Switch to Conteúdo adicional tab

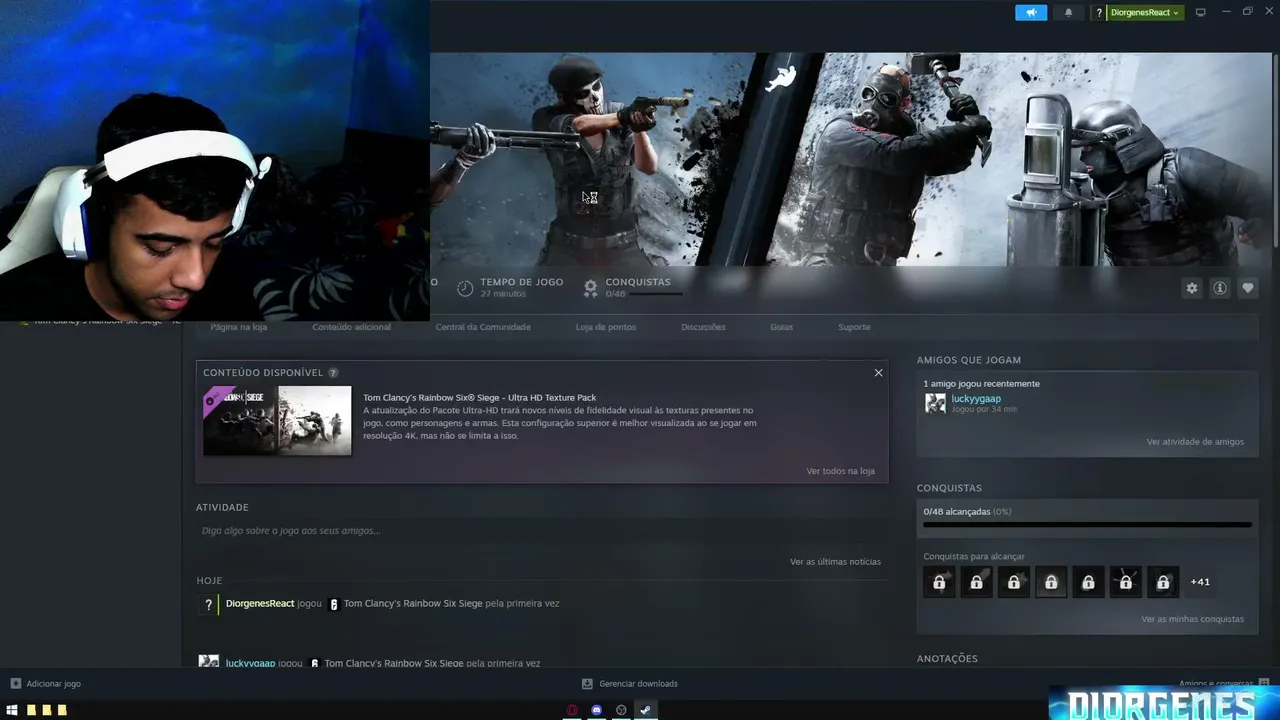click(351, 327)
